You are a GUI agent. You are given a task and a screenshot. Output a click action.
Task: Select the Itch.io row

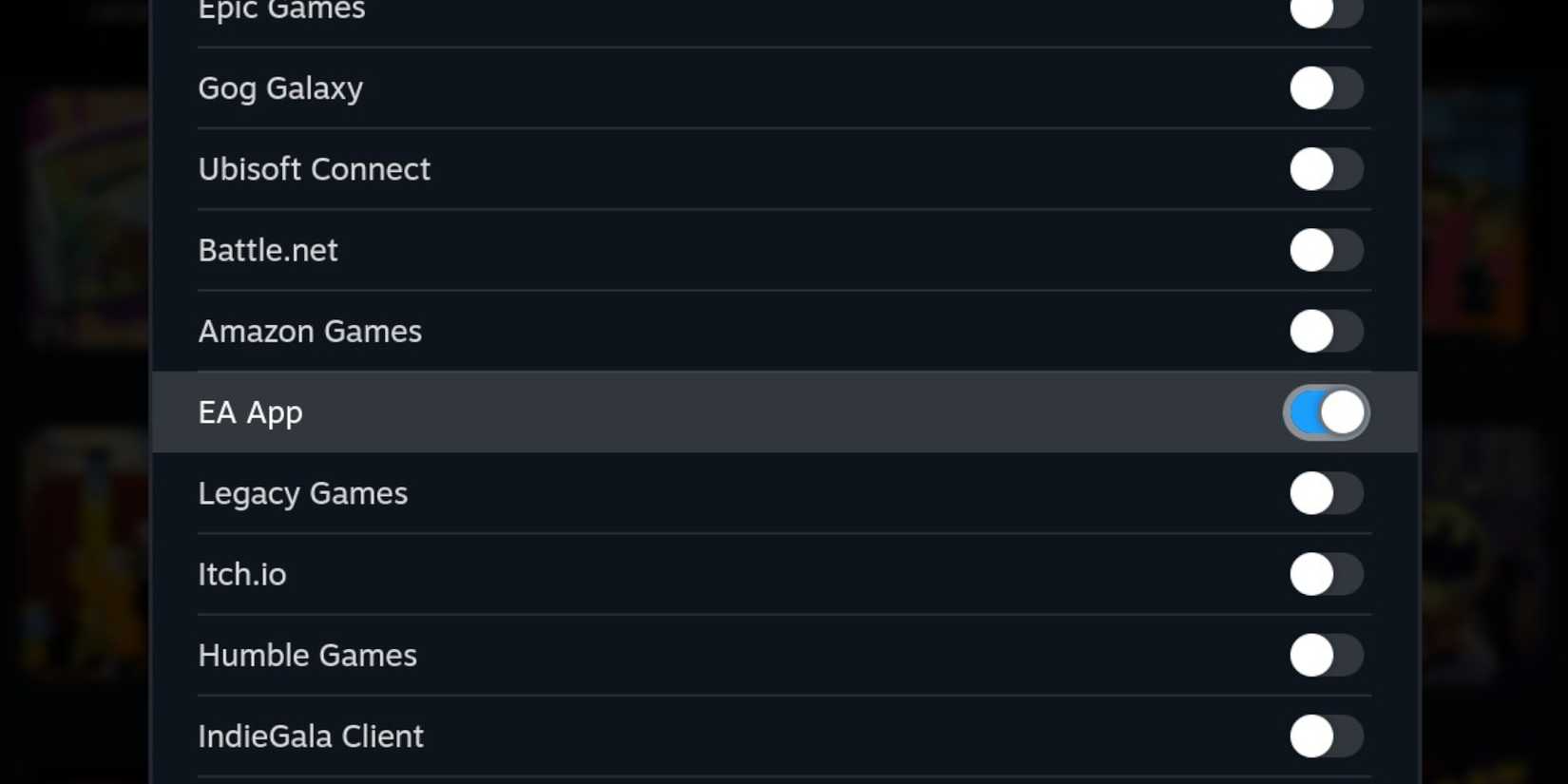point(241,574)
